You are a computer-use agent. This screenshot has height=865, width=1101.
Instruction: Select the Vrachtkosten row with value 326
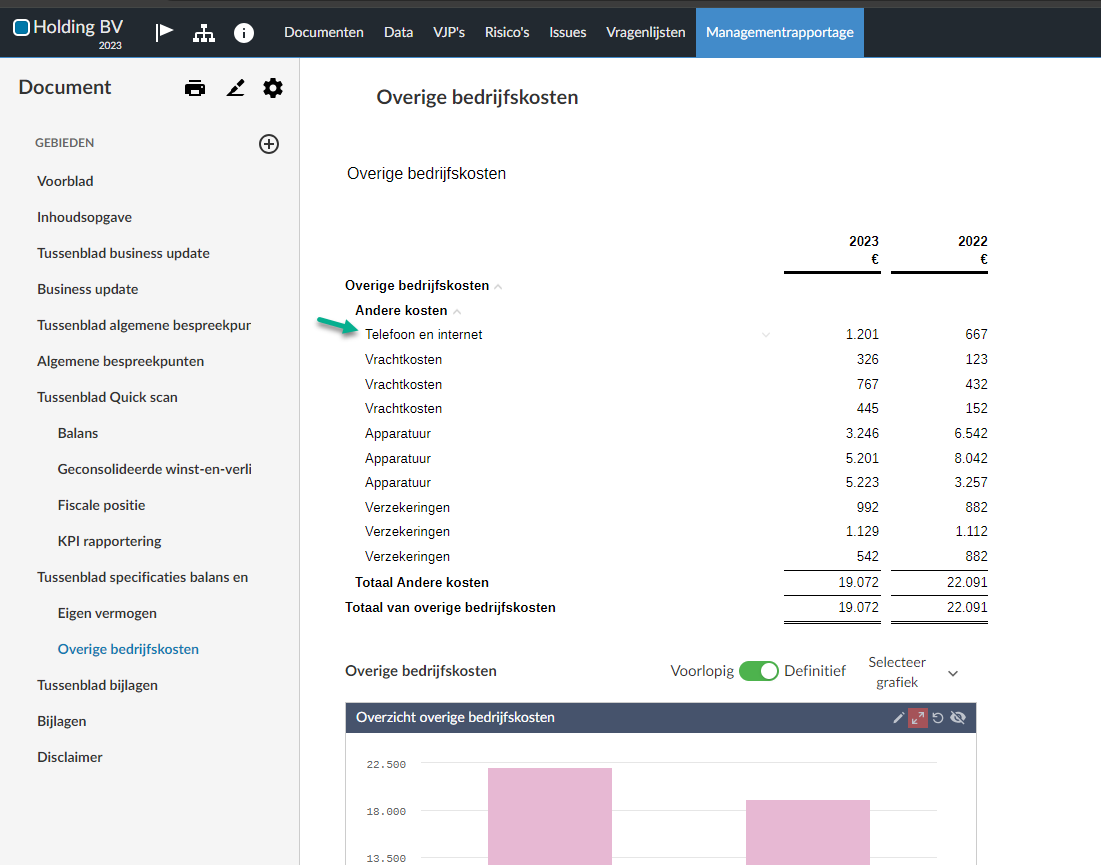tap(666, 359)
